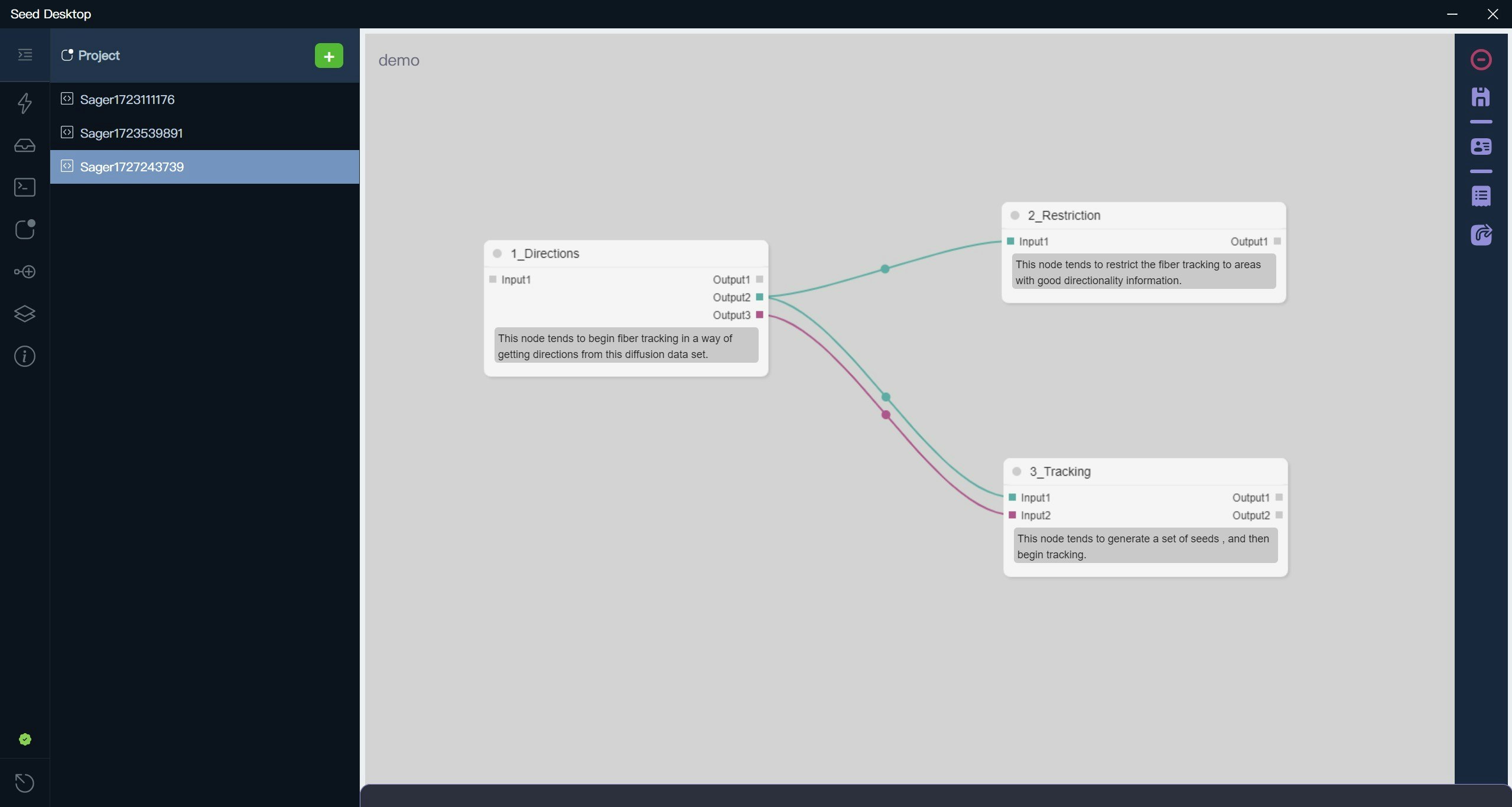The width and height of the screenshot is (1512, 807).
Task: Click the info circle sidebar icon
Action: point(24,356)
